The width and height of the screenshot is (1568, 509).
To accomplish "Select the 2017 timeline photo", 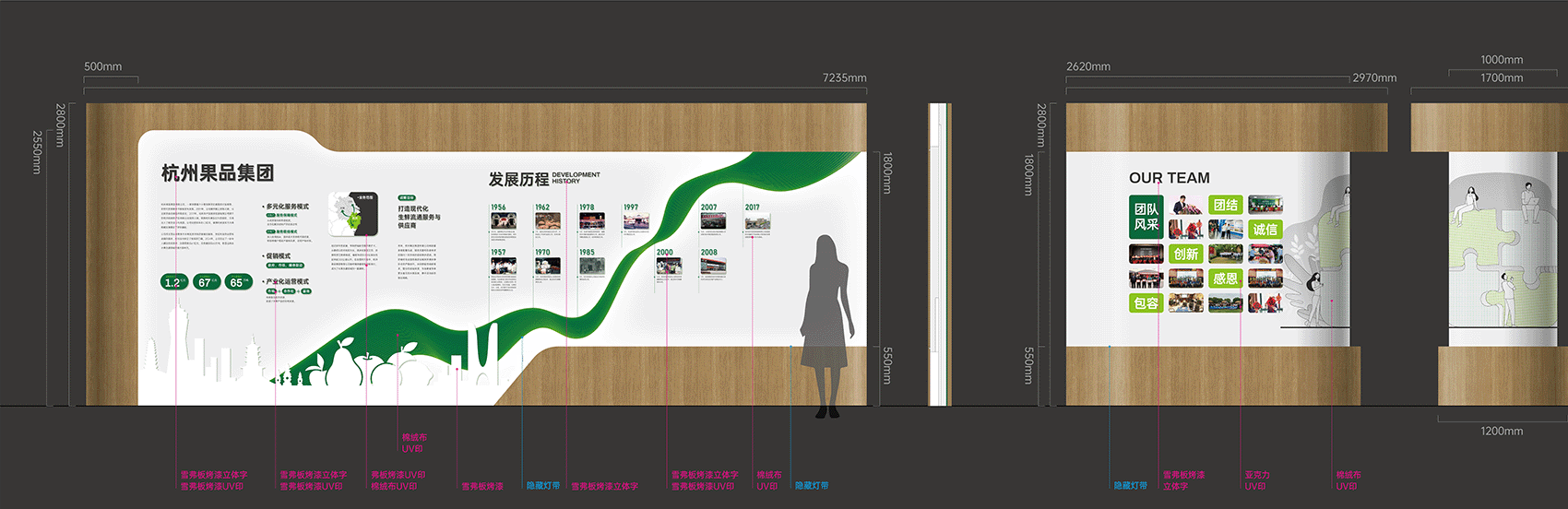I will tap(757, 222).
